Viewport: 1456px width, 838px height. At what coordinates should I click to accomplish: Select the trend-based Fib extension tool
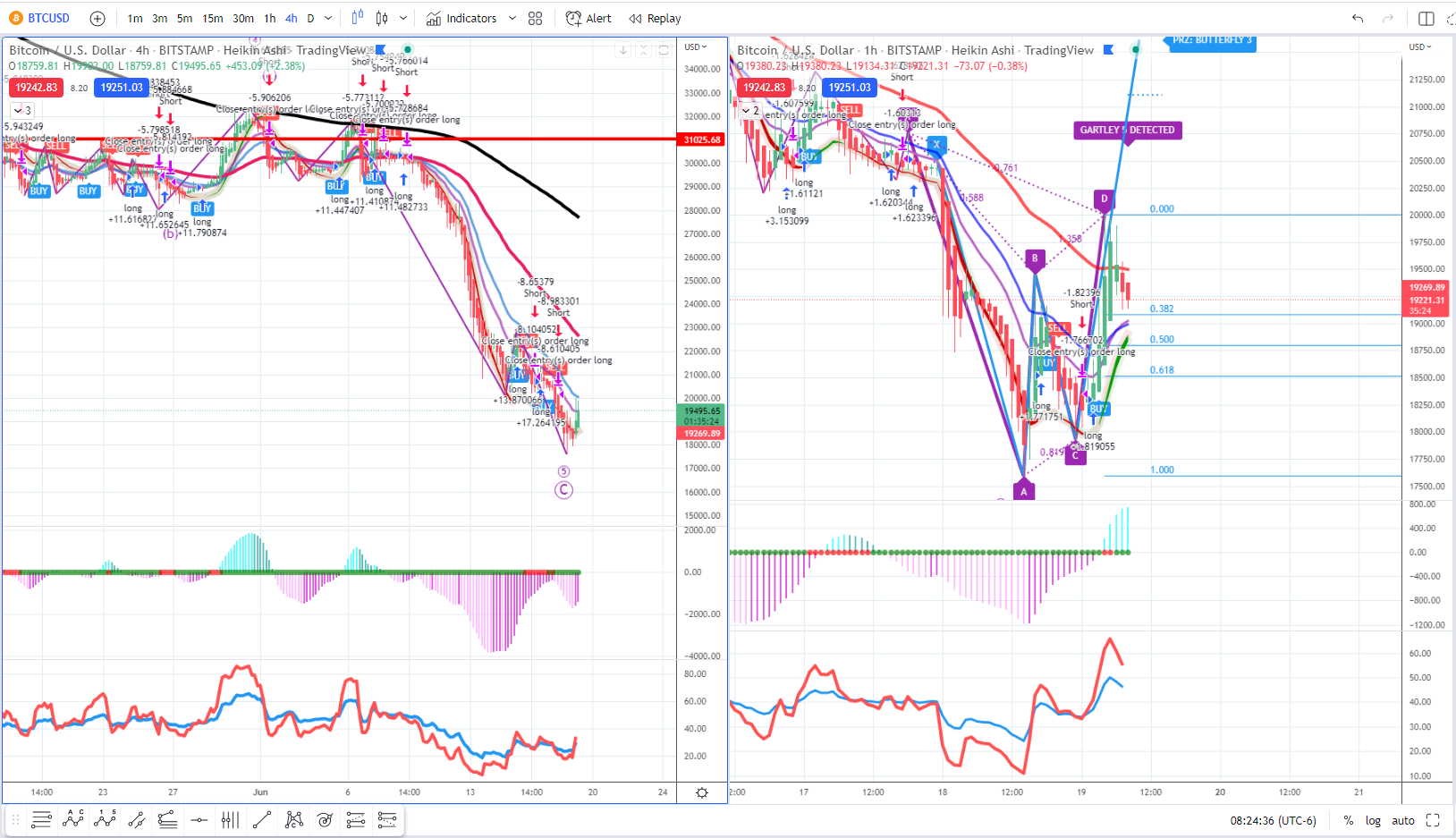tap(387, 820)
